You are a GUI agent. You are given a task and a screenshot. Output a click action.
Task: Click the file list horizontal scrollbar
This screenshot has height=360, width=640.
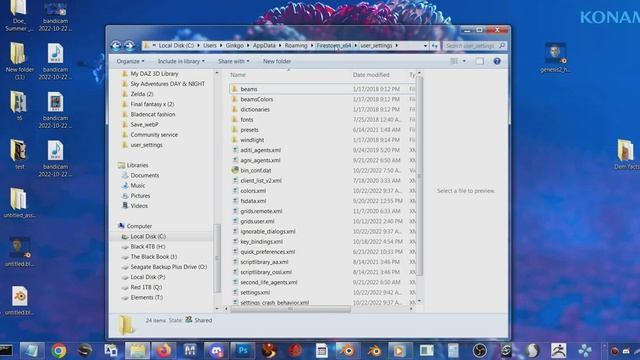(x=291, y=309)
